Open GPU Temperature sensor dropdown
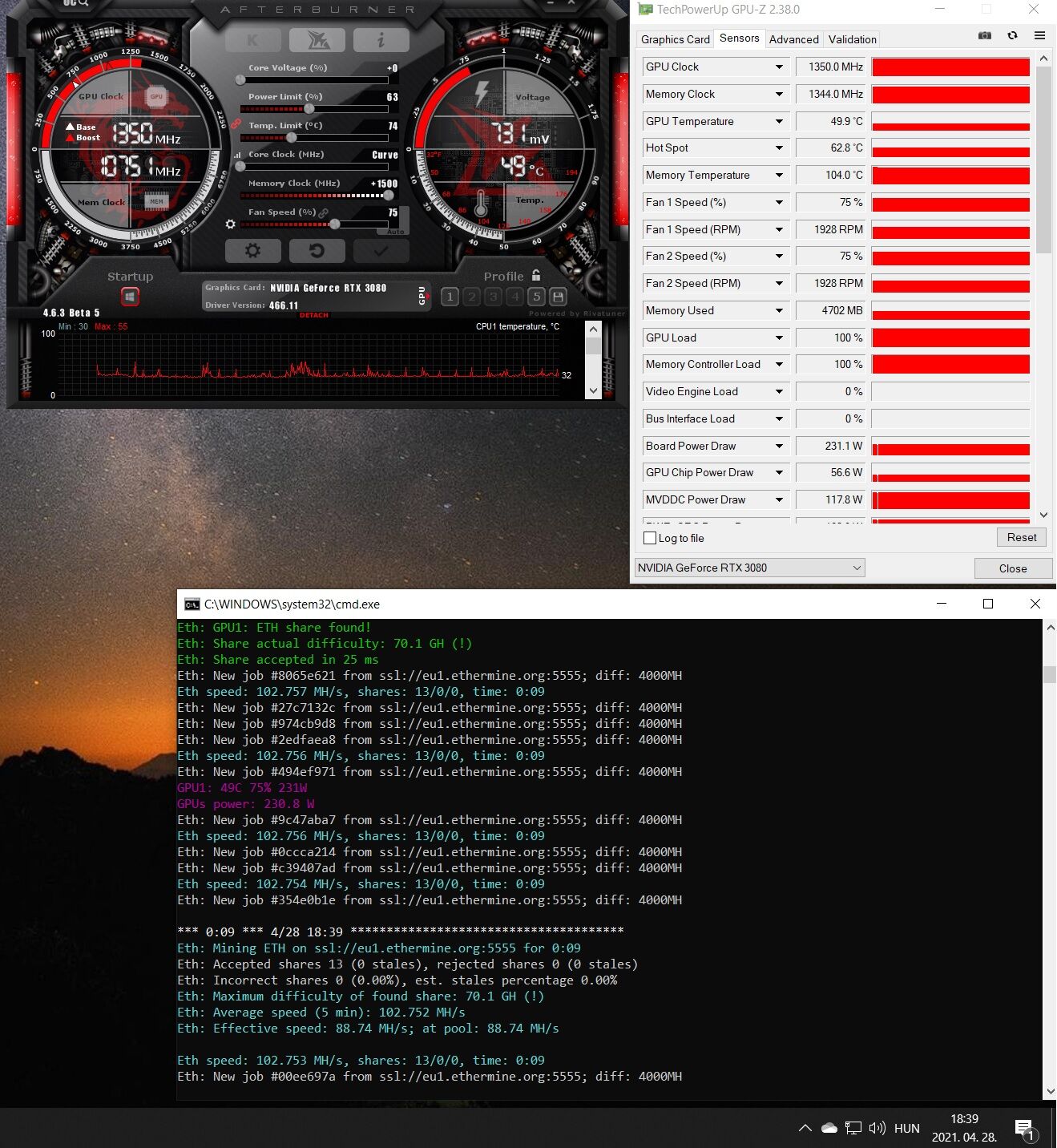This screenshot has width=1057, height=1148. (x=779, y=121)
